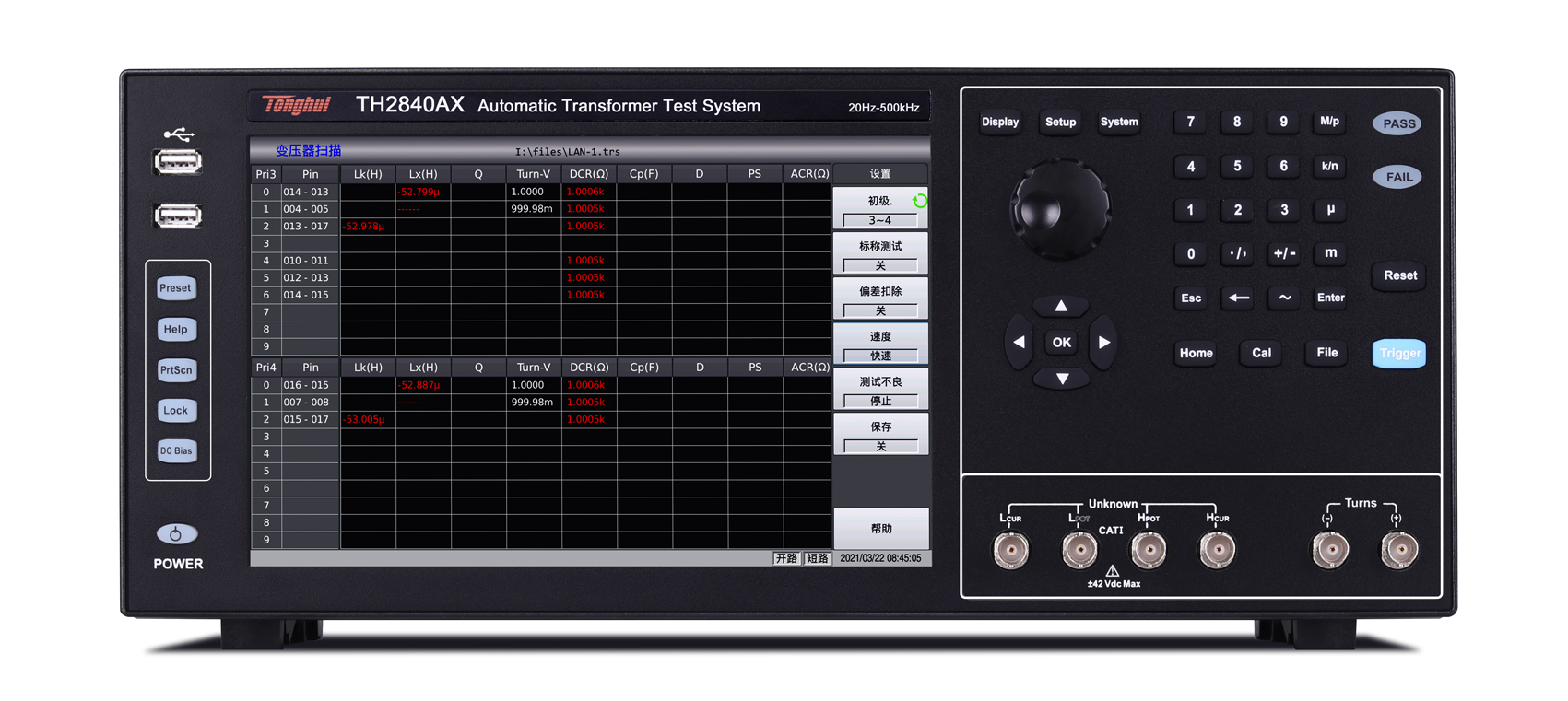Toggle the DC Bias button
Image resolution: width=1568 pixels, height=701 pixels.
point(176,450)
